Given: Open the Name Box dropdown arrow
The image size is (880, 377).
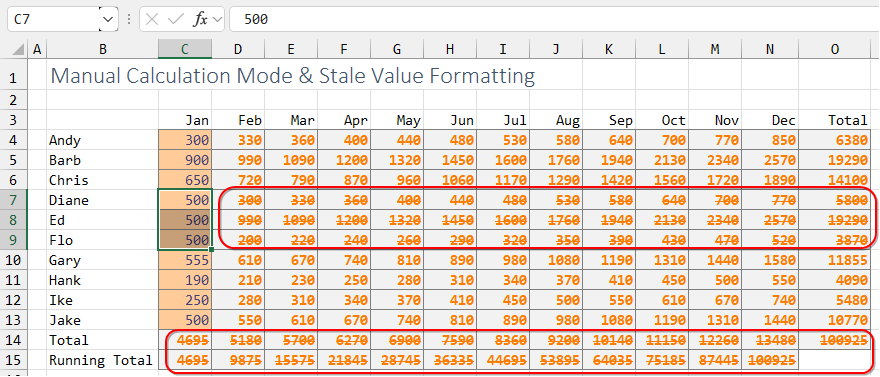Looking at the screenshot, I should (x=108, y=20).
